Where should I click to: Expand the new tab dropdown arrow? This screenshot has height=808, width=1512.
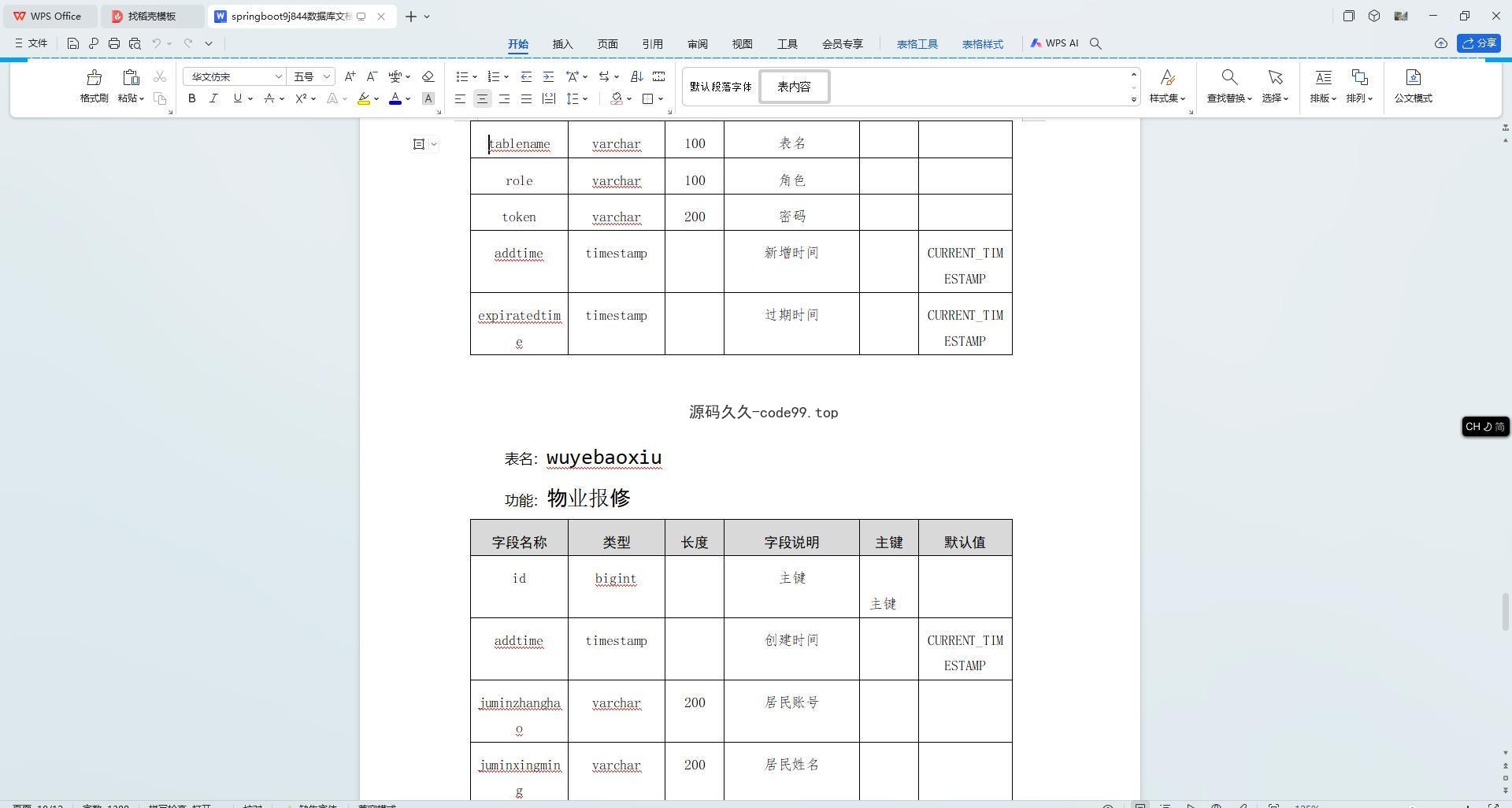click(x=427, y=16)
